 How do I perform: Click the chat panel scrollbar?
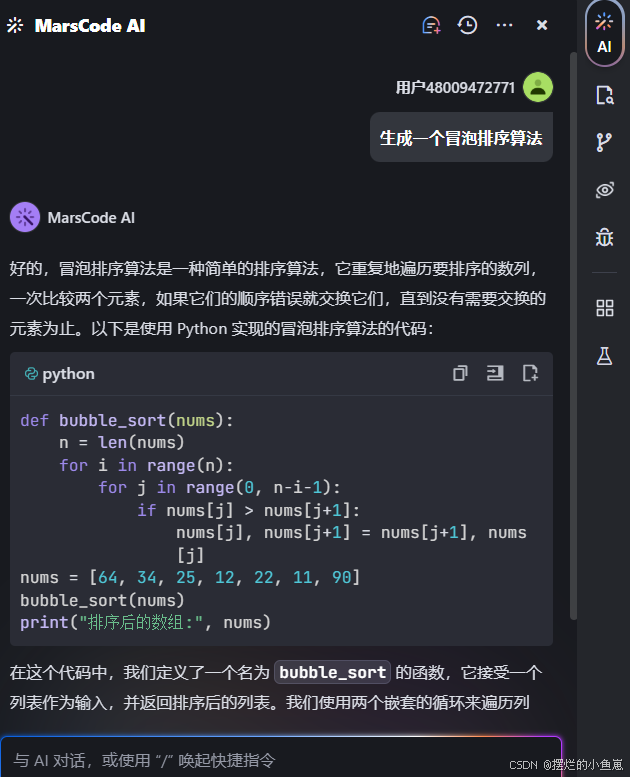pos(573,335)
